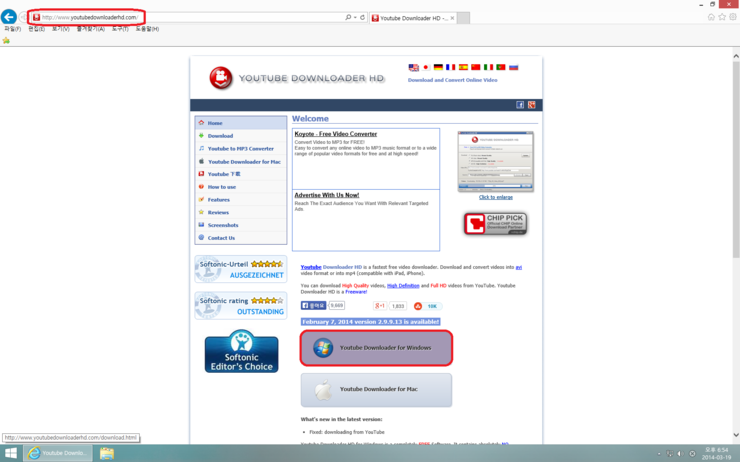
Task: Open the Favorites star icon at top right
Action: (x=722, y=17)
